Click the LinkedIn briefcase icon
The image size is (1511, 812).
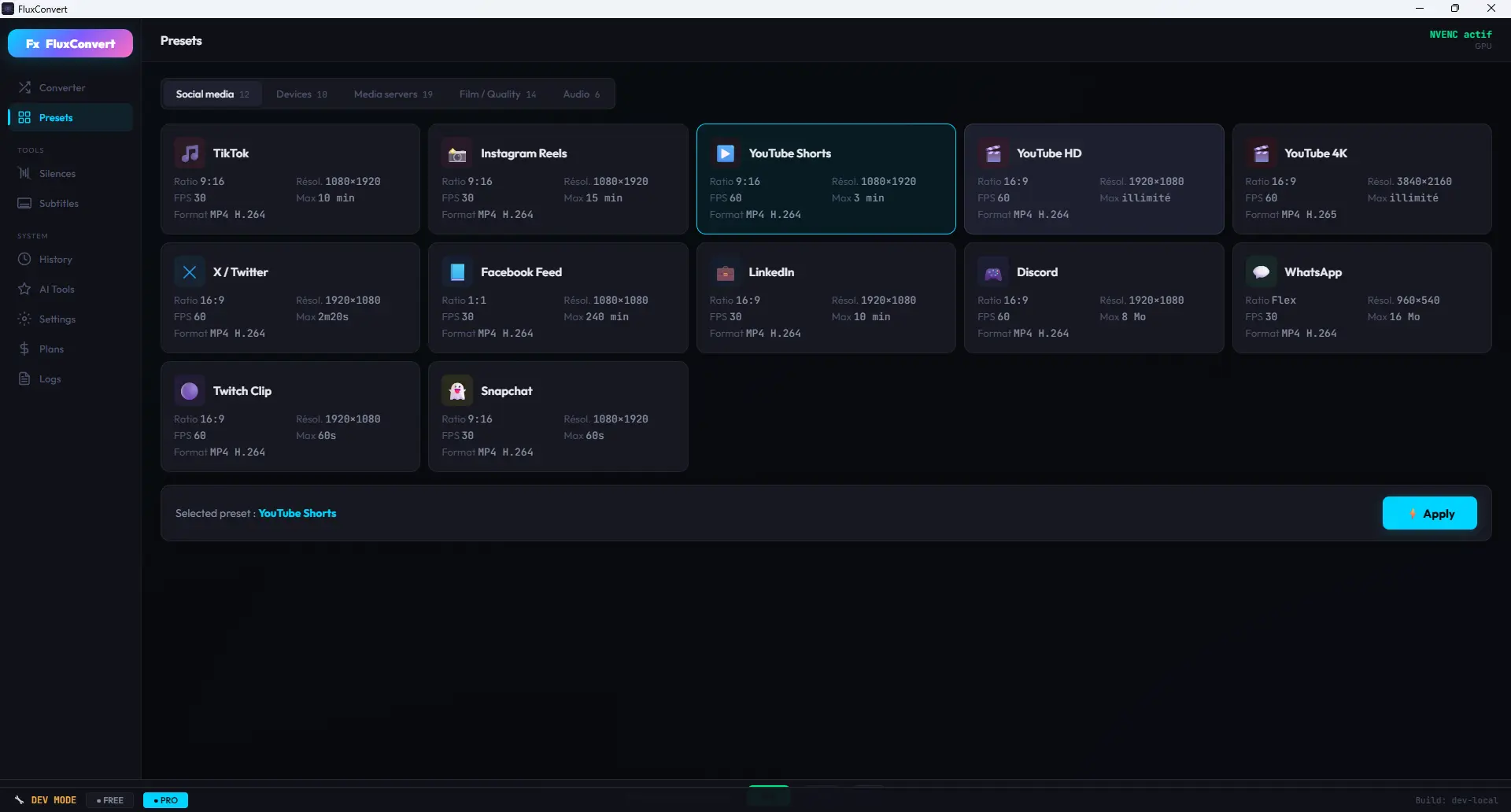(725, 272)
